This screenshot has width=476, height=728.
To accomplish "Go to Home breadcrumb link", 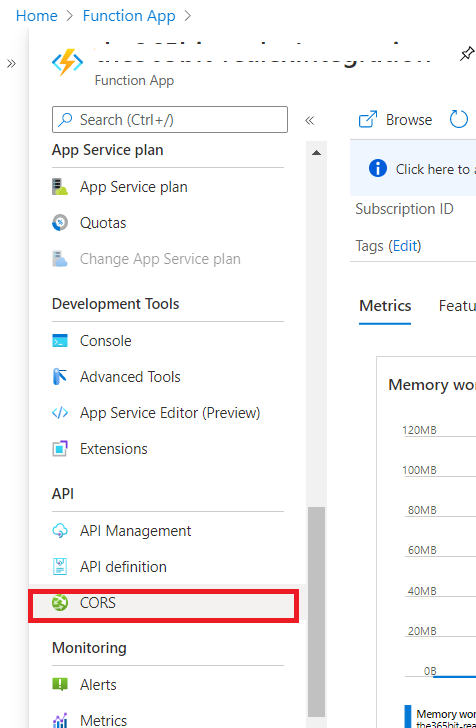I will tap(37, 16).
